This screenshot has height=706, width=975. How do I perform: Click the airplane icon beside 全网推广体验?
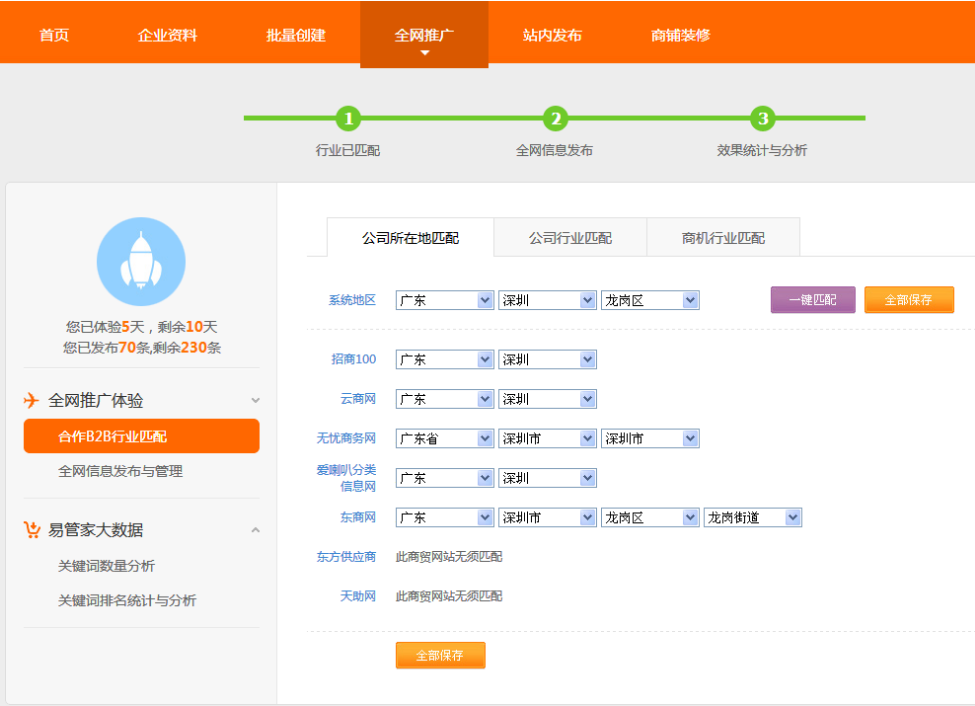(32, 401)
